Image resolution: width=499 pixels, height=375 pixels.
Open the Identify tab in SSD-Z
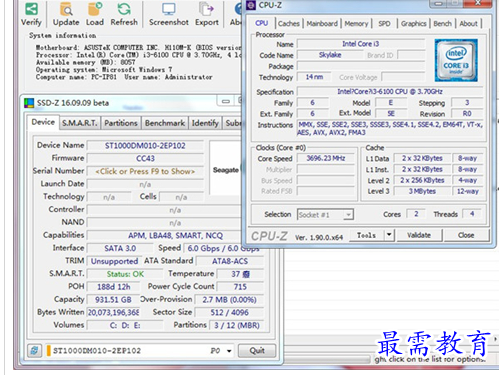click(x=205, y=123)
